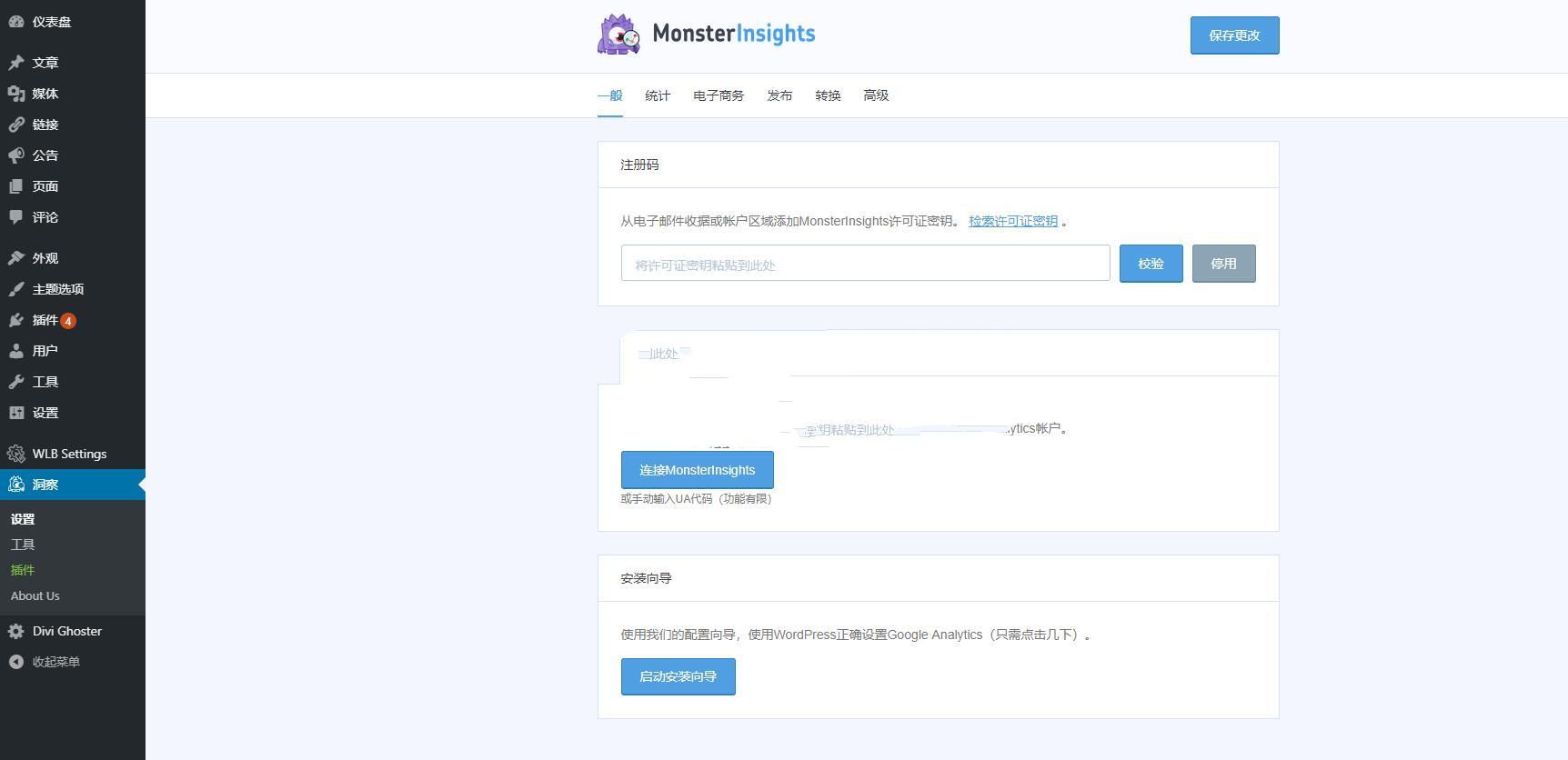Image resolution: width=1568 pixels, height=760 pixels.
Task: Open WLB Settings menu item
Action: [69, 454]
